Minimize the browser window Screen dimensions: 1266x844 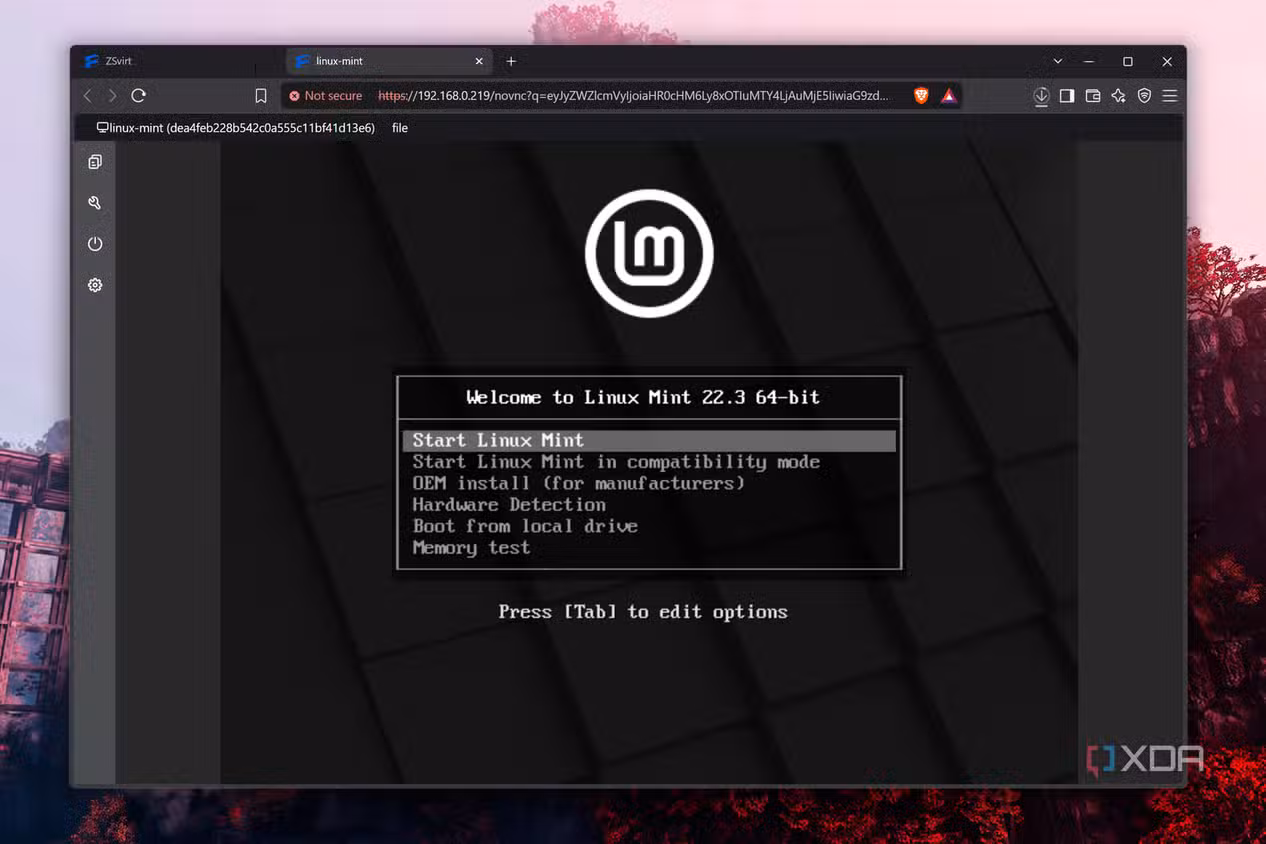tap(1089, 61)
